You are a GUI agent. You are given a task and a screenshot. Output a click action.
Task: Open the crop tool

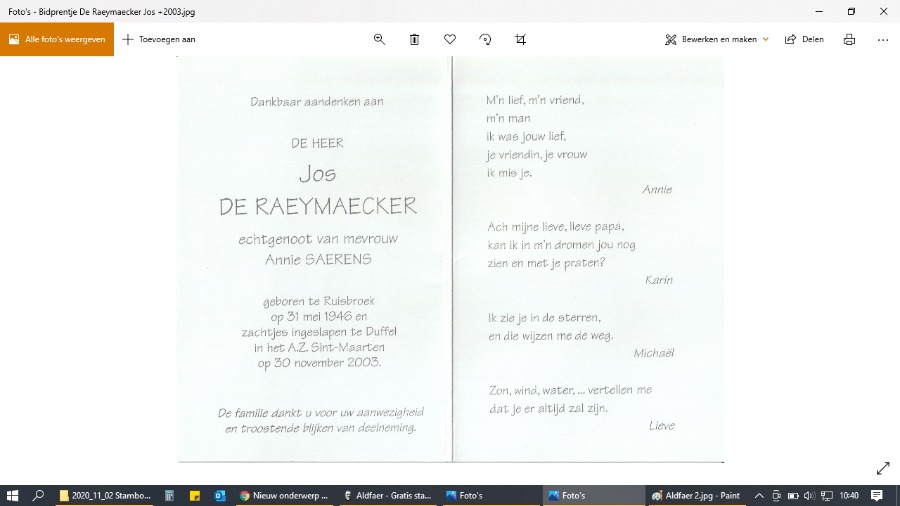coord(520,39)
